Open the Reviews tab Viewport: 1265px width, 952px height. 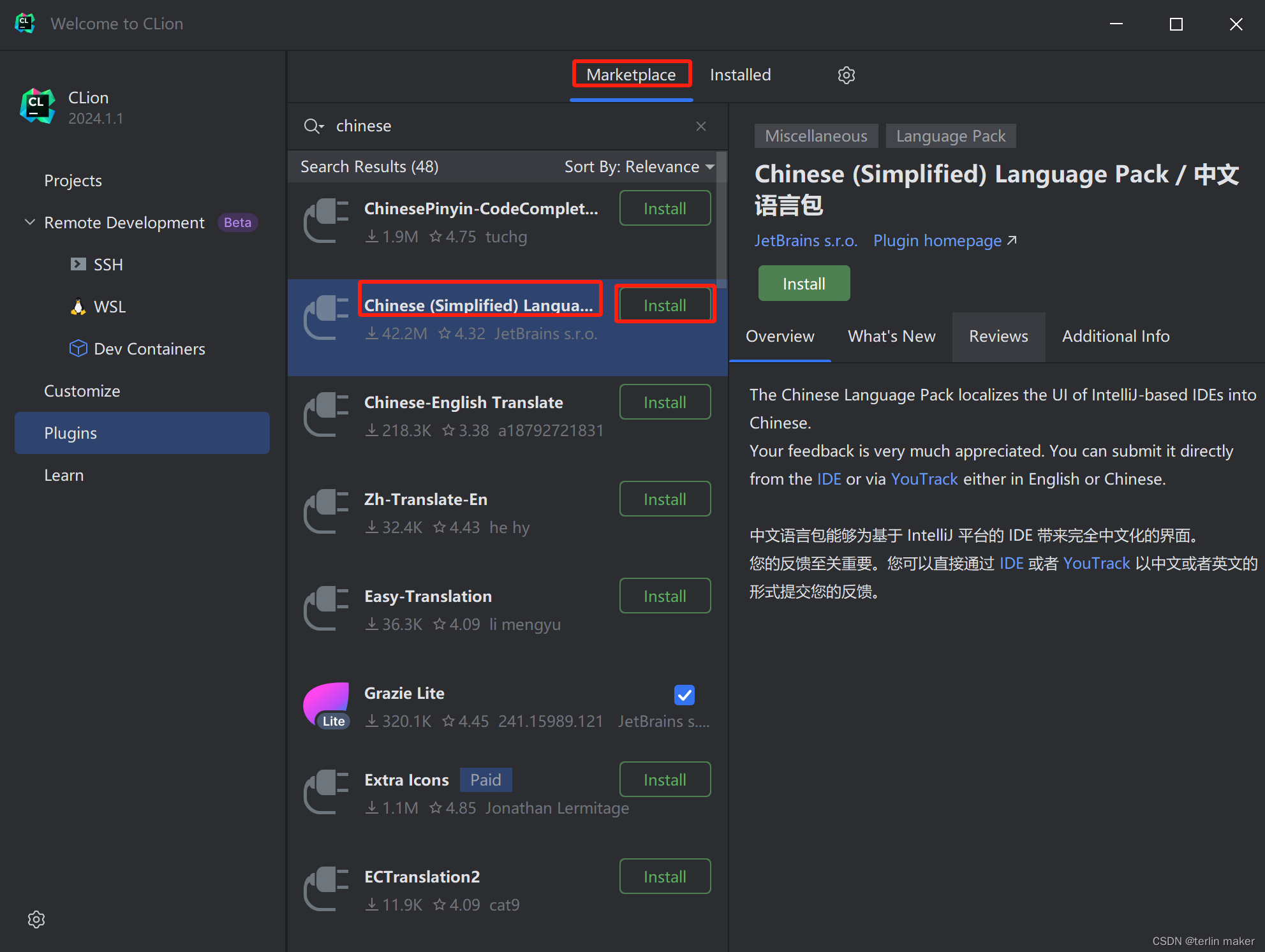[x=998, y=336]
